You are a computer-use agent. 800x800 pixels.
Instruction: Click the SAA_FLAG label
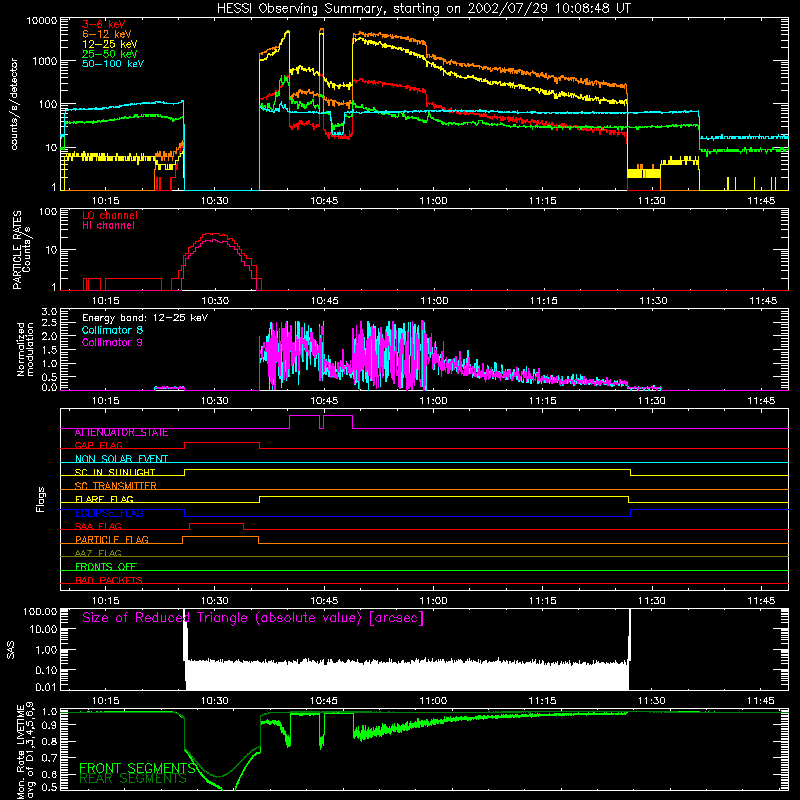point(98,527)
